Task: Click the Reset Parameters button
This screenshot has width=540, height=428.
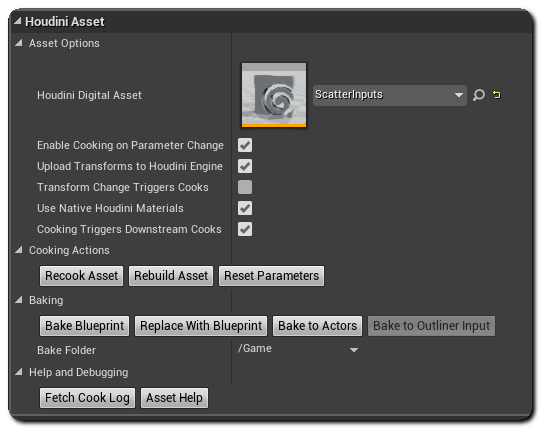Action: pos(271,276)
